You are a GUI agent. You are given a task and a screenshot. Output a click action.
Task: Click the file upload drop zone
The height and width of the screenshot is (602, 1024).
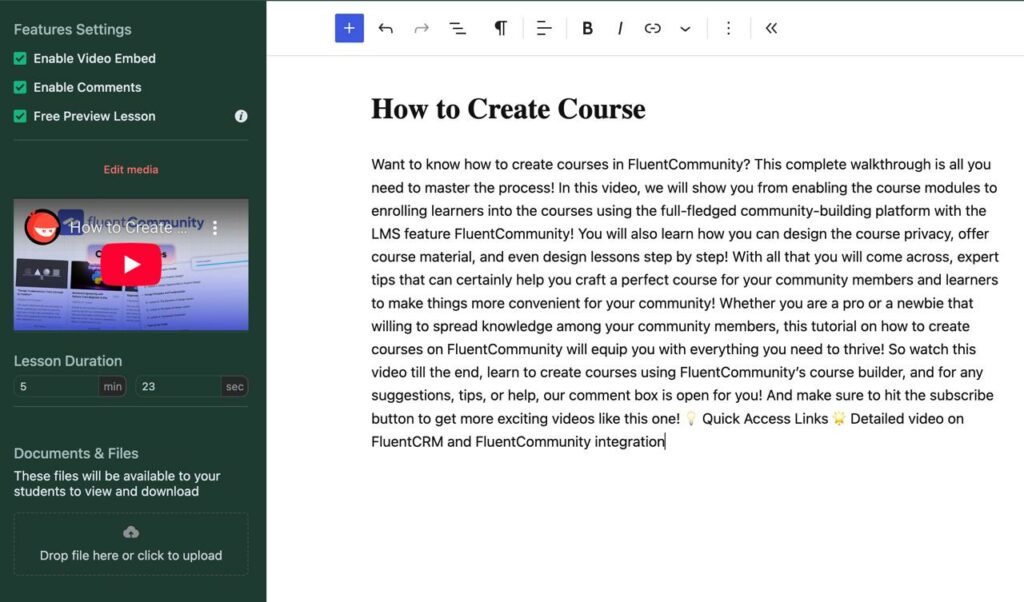131,544
